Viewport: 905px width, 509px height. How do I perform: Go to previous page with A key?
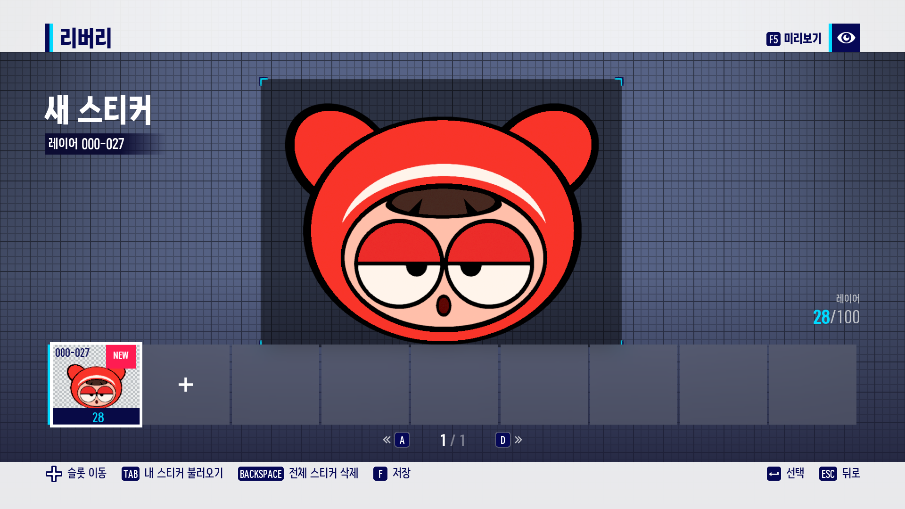pos(402,440)
